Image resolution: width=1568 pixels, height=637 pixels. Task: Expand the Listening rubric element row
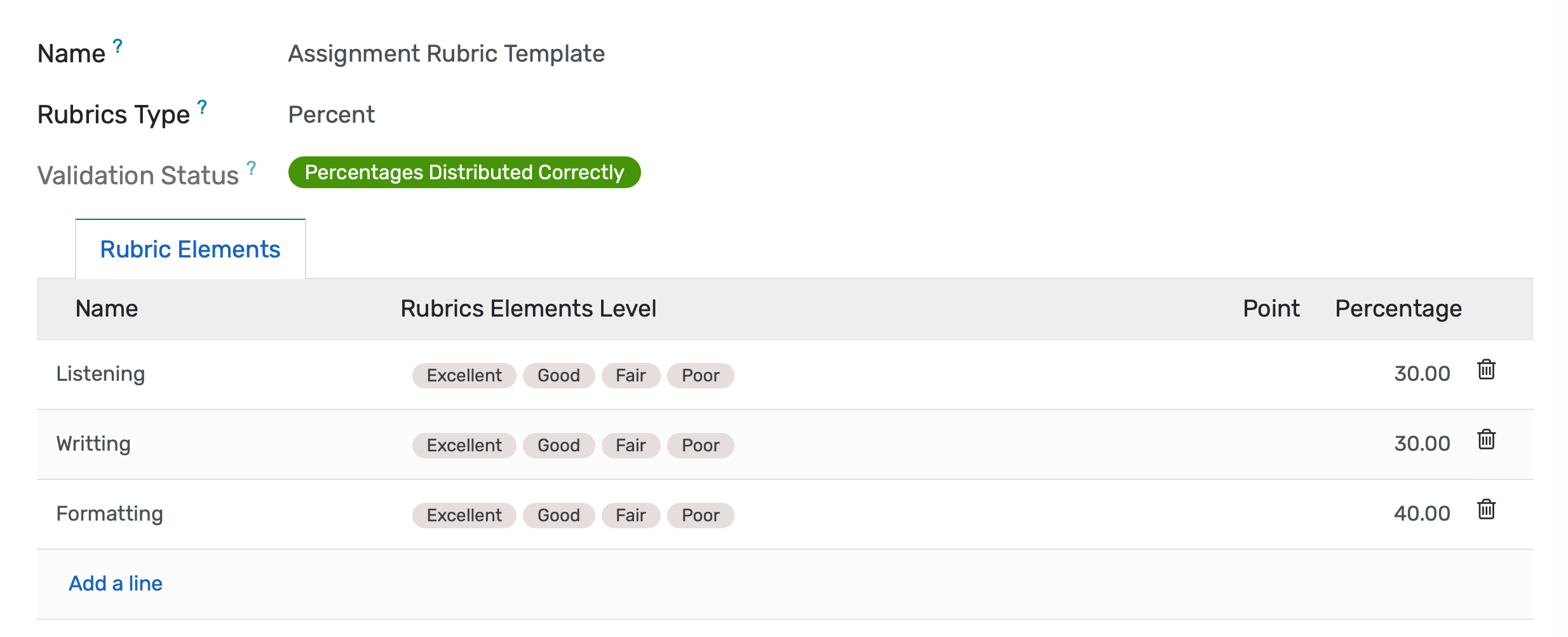tap(100, 374)
